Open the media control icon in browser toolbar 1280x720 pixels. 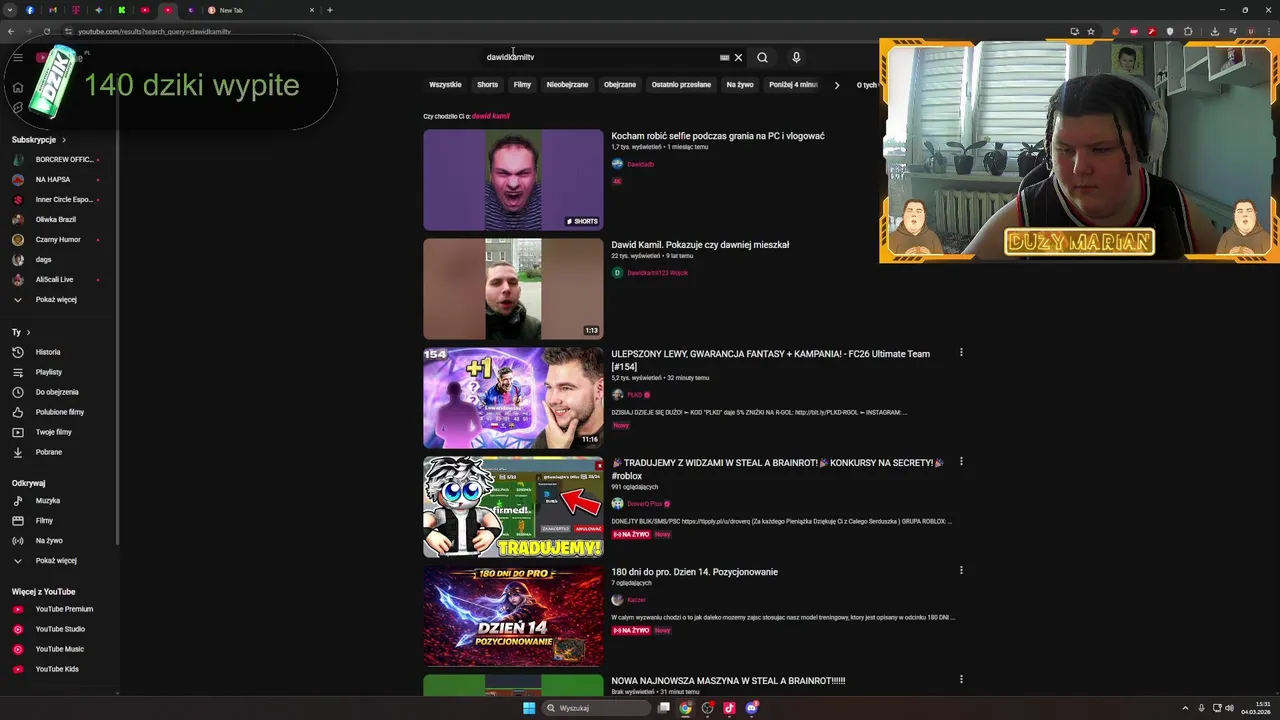1233,31
